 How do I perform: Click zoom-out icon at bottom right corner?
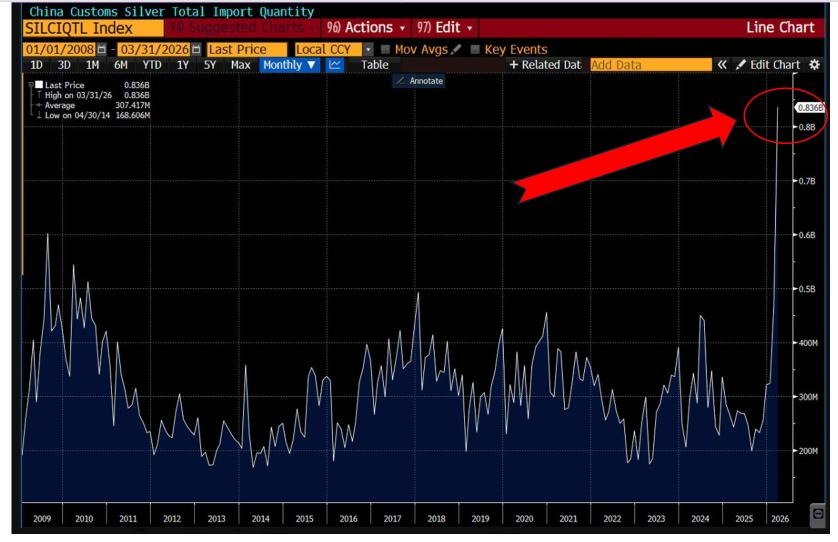coord(817,511)
